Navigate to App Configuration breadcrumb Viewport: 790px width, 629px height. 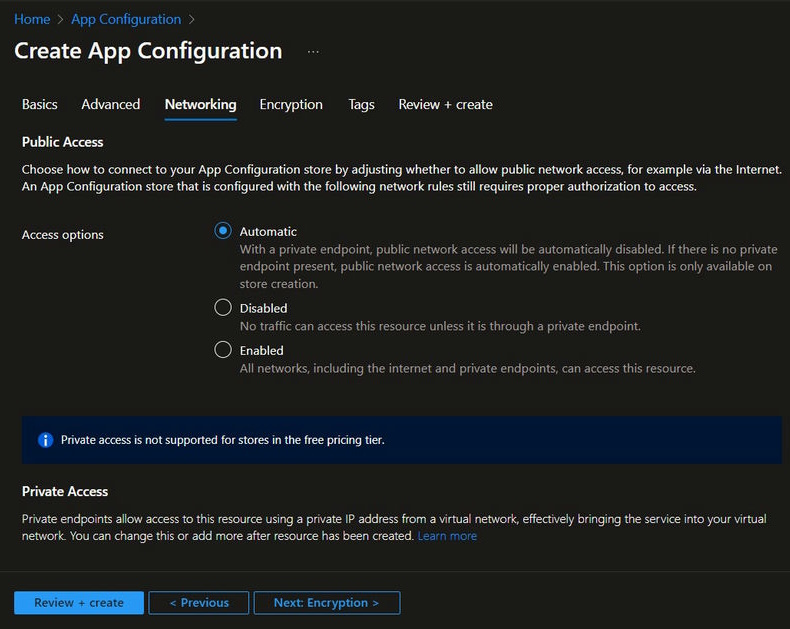[126, 20]
